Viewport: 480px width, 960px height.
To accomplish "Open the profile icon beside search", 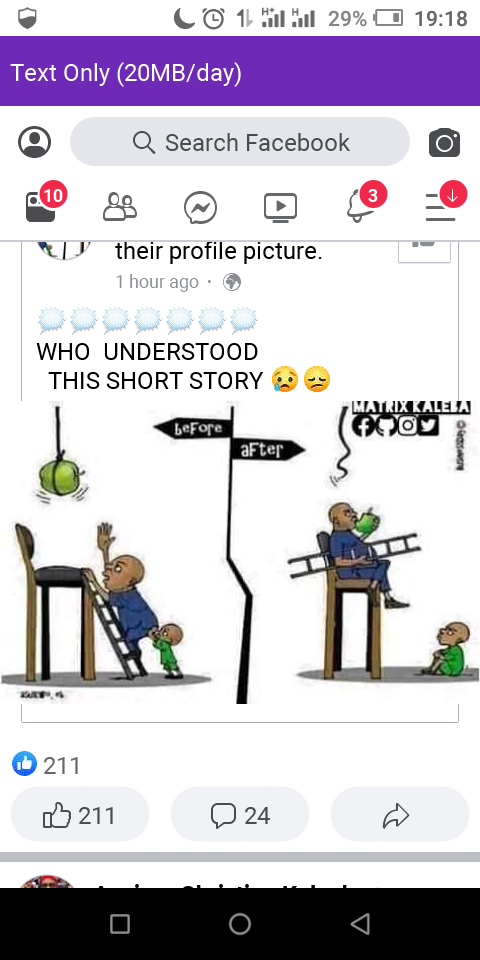I will tap(34, 143).
